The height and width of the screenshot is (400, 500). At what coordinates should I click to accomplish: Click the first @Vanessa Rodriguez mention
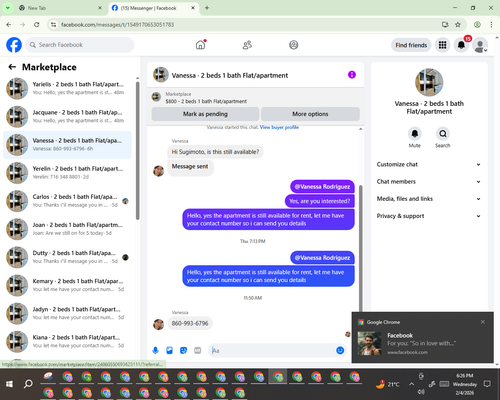[322, 187]
